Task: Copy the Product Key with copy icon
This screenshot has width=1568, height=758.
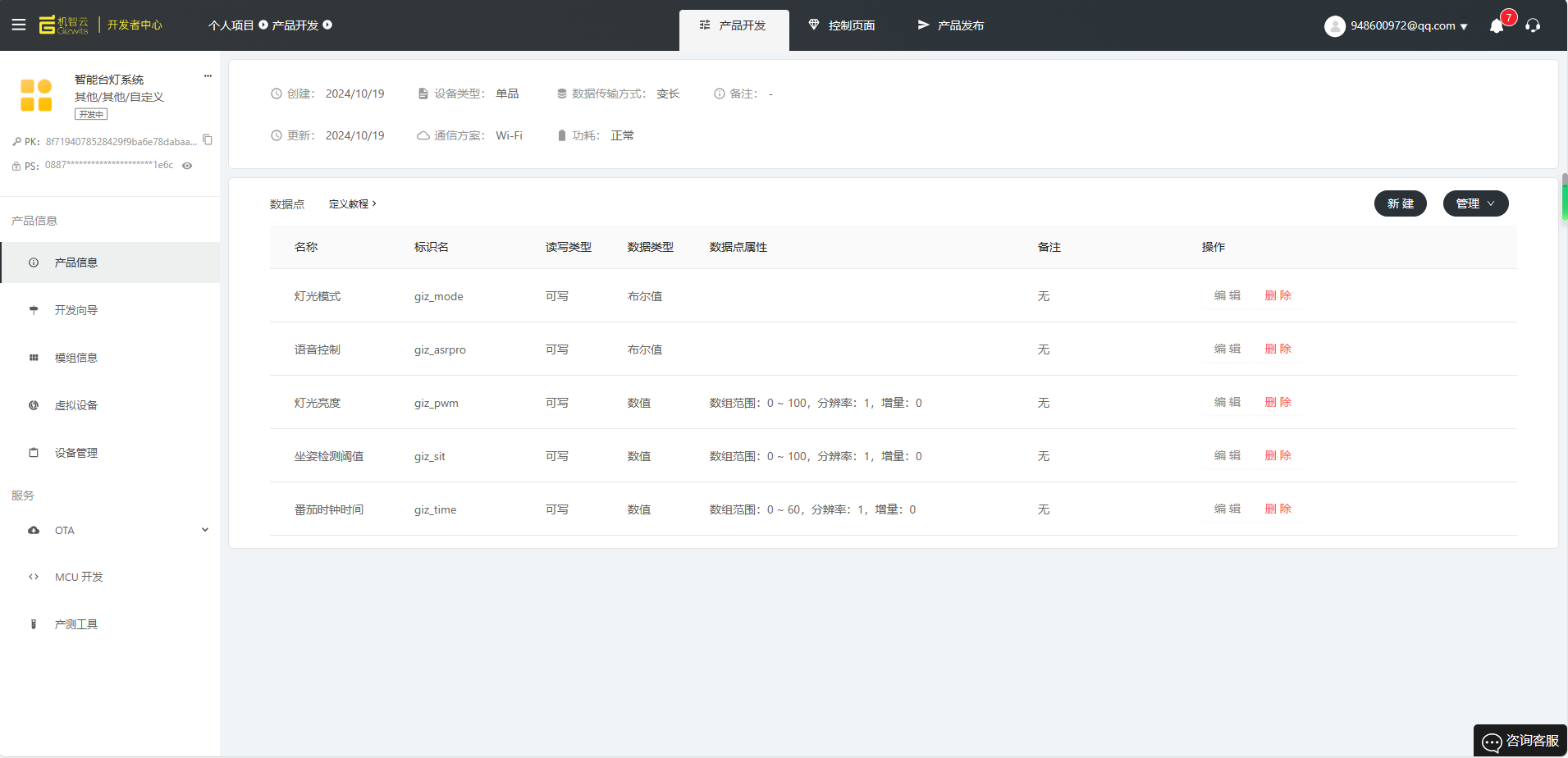Action: click(208, 140)
